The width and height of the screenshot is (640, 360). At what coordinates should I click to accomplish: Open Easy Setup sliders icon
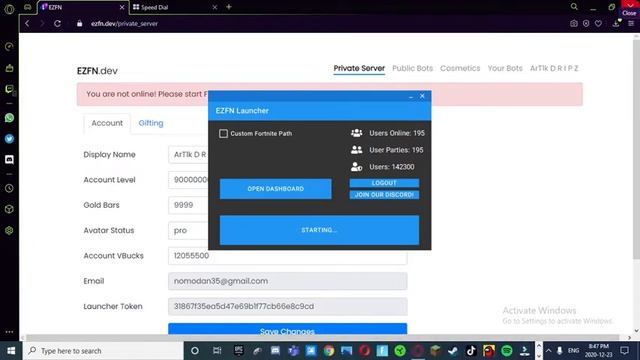point(631,24)
